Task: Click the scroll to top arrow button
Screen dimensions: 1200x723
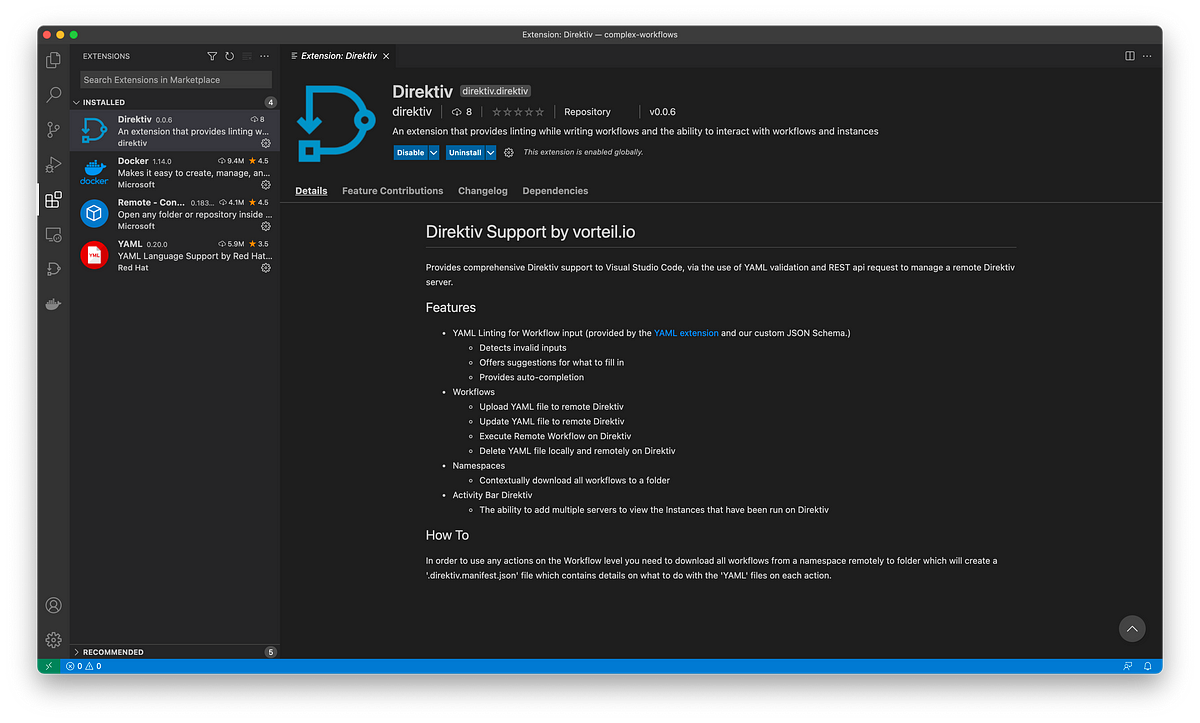Action: [1132, 629]
